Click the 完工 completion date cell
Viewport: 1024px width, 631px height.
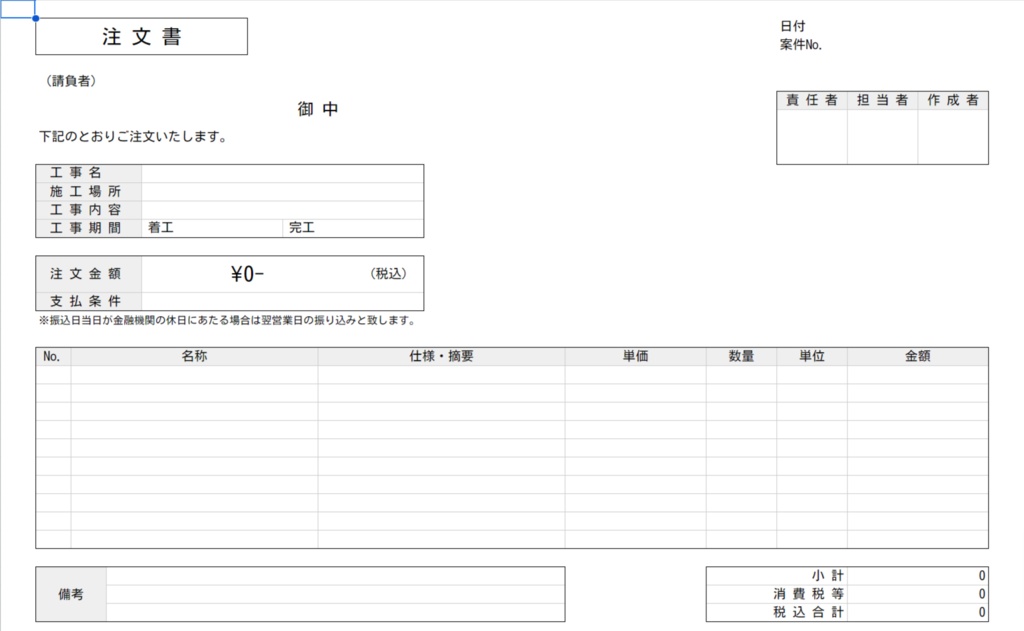coord(360,227)
